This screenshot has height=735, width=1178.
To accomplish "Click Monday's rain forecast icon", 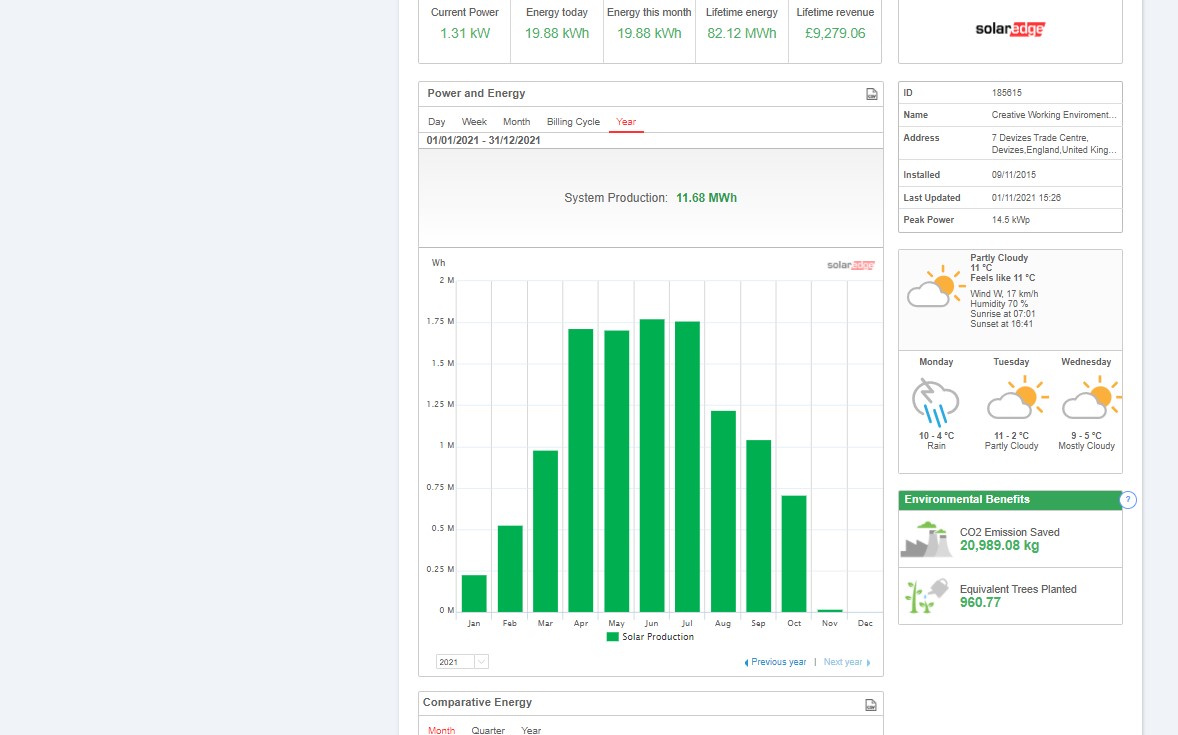I will 935,401.
